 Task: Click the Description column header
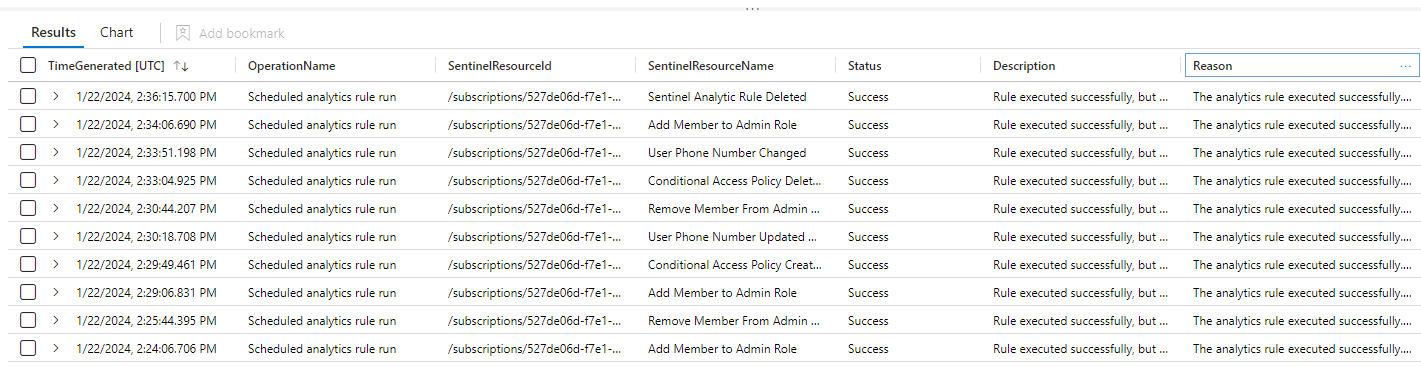tap(1024, 66)
